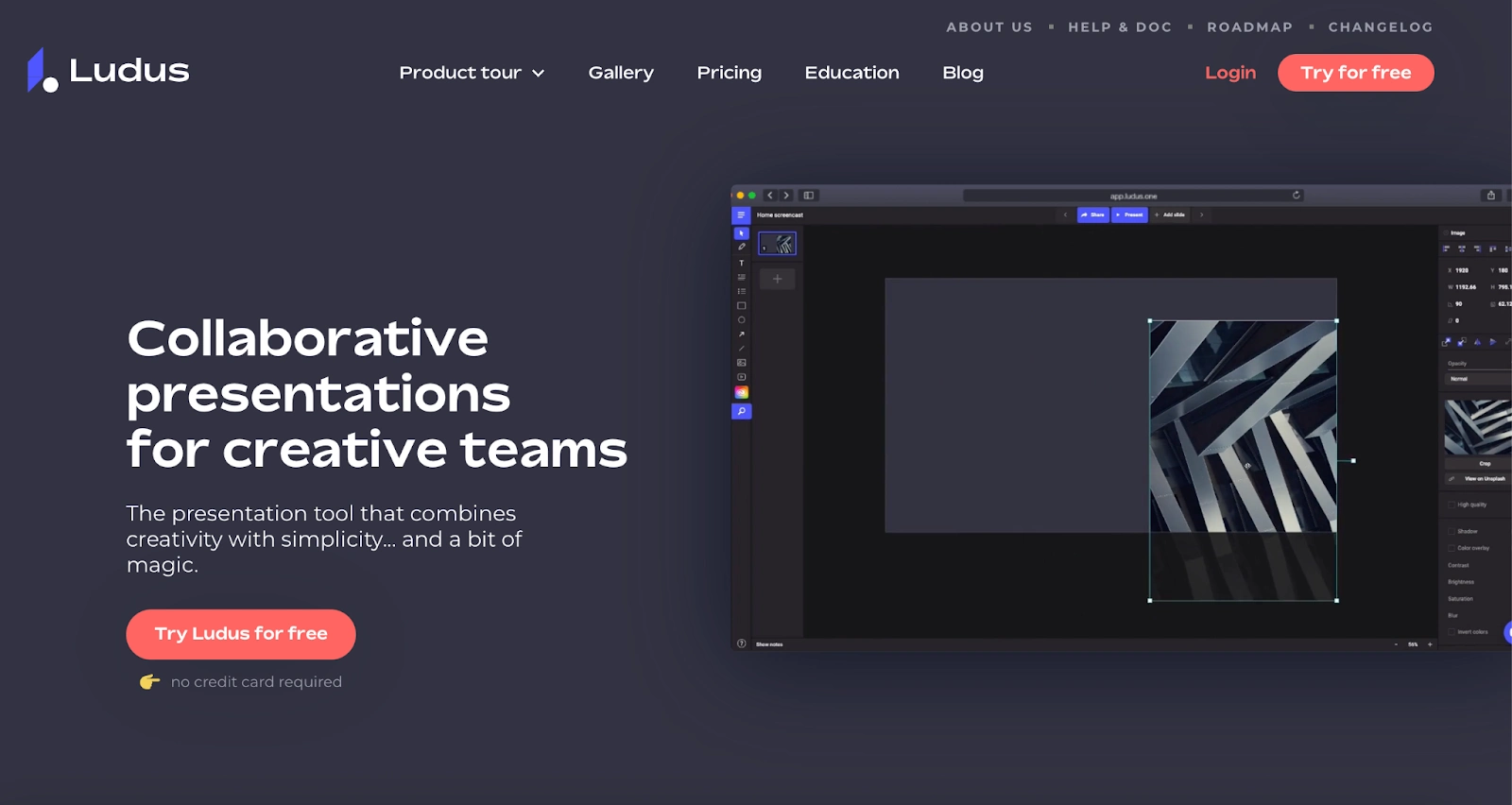
Task: Click the Login link
Action: (1230, 73)
